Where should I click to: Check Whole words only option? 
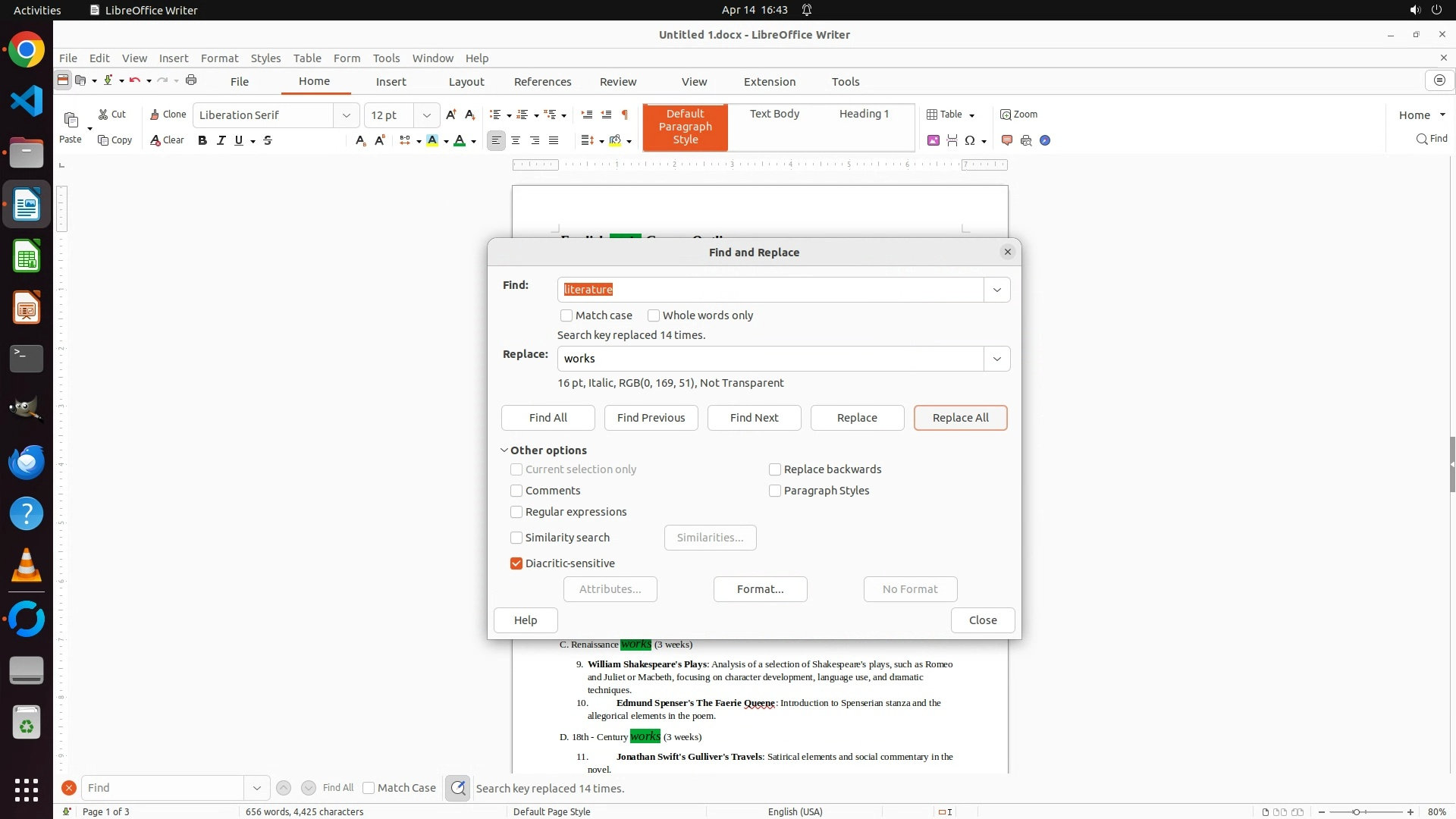click(x=654, y=315)
